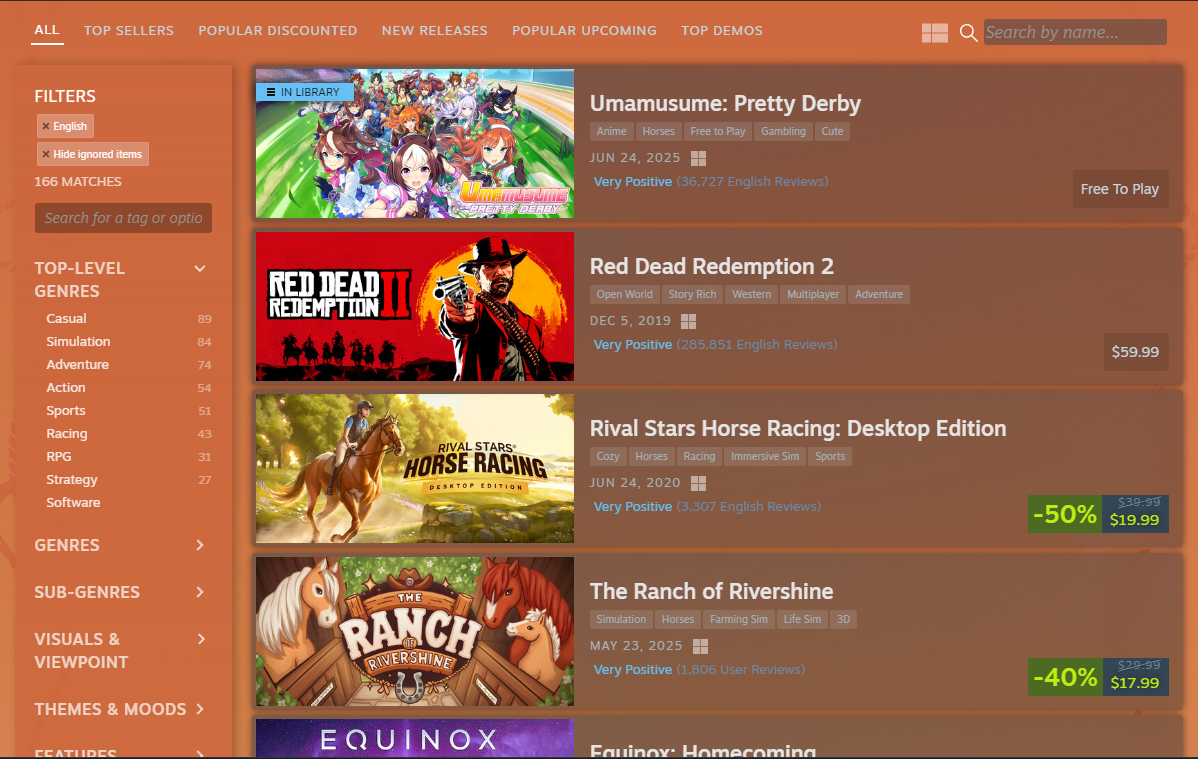Click the Open World tag
The height and width of the screenshot is (759, 1198).
[x=624, y=294]
